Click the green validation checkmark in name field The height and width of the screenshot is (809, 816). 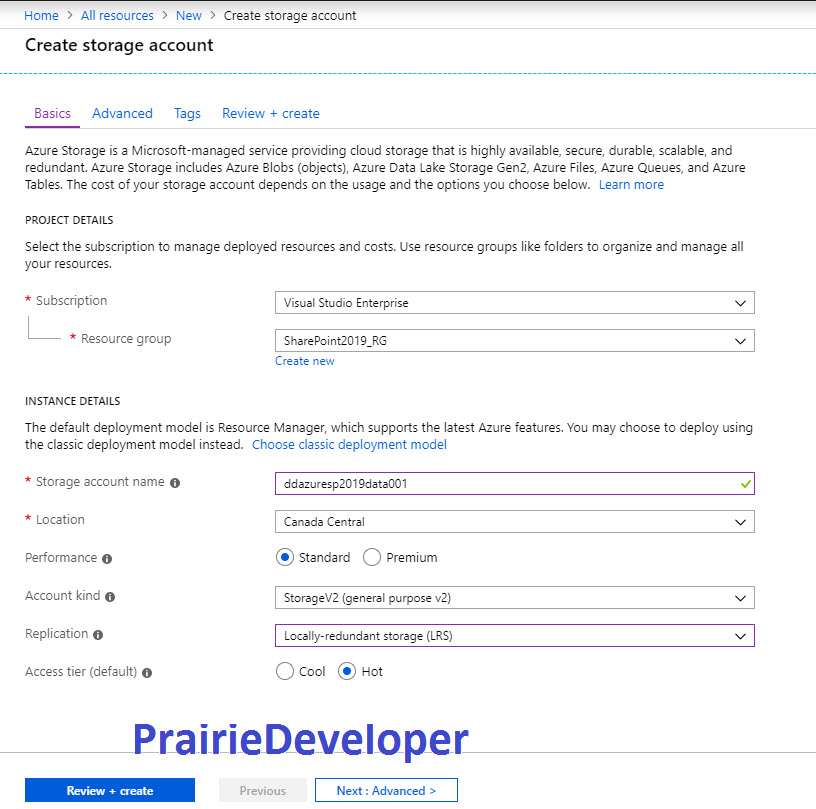745,484
